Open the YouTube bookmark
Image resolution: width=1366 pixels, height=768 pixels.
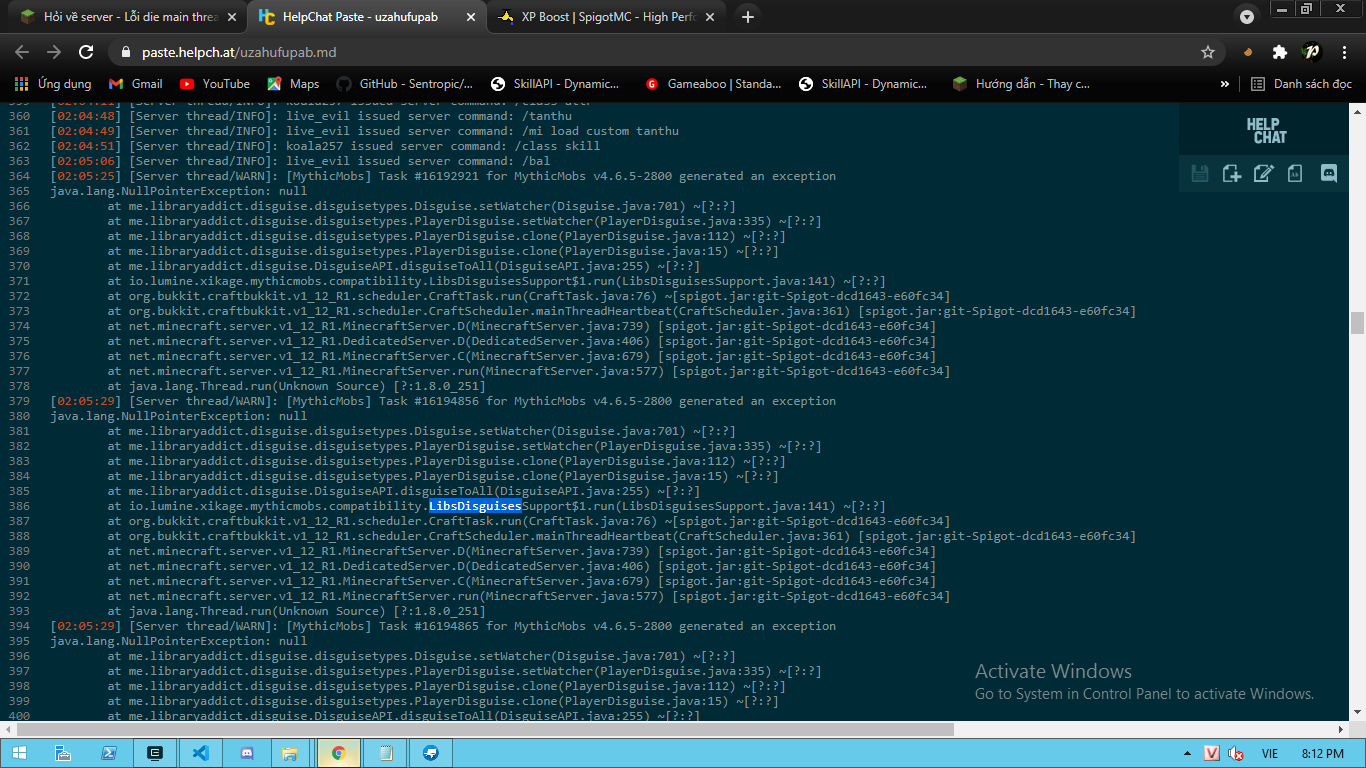tap(215, 84)
